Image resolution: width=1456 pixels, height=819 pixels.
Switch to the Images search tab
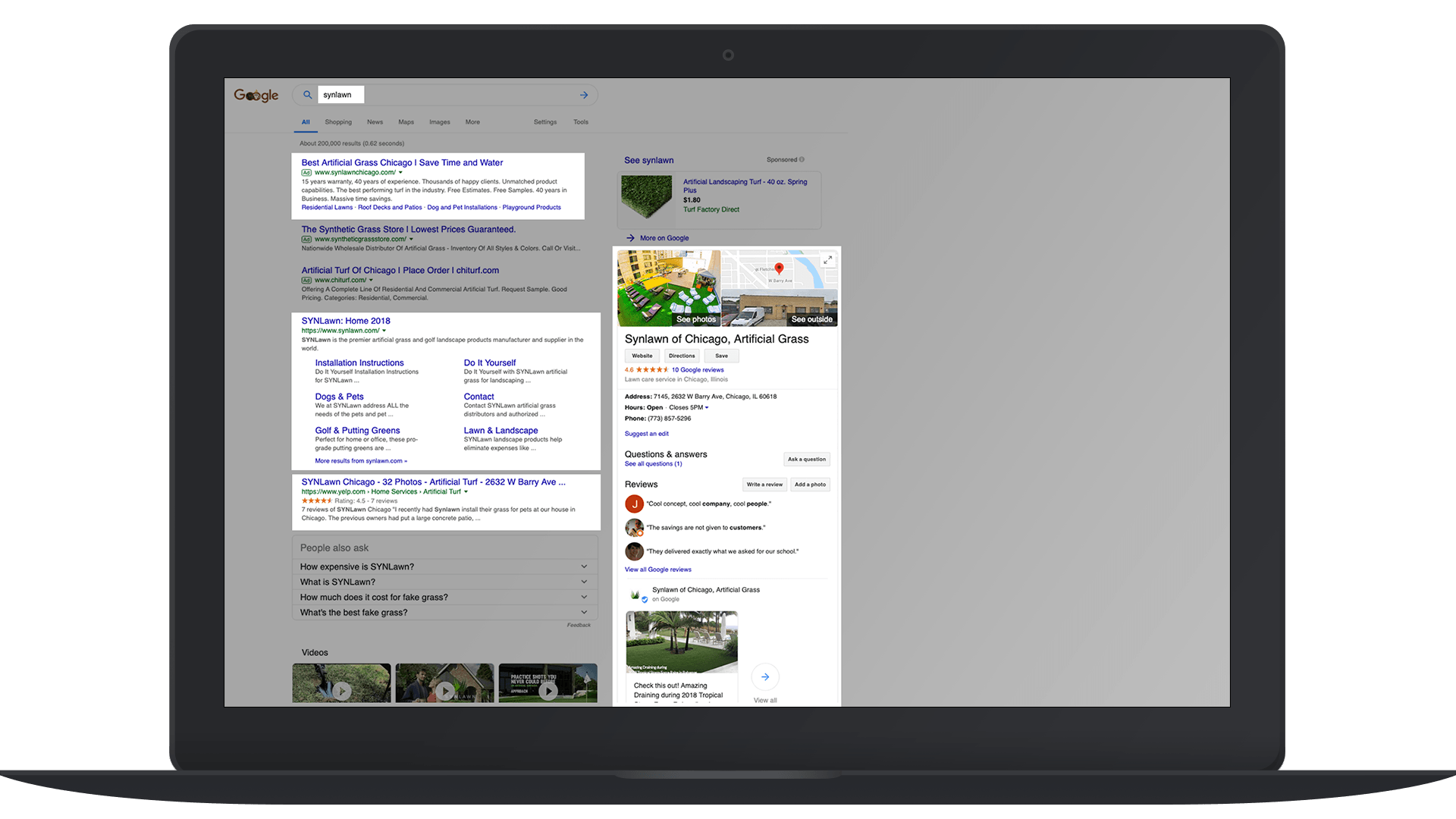tap(439, 122)
